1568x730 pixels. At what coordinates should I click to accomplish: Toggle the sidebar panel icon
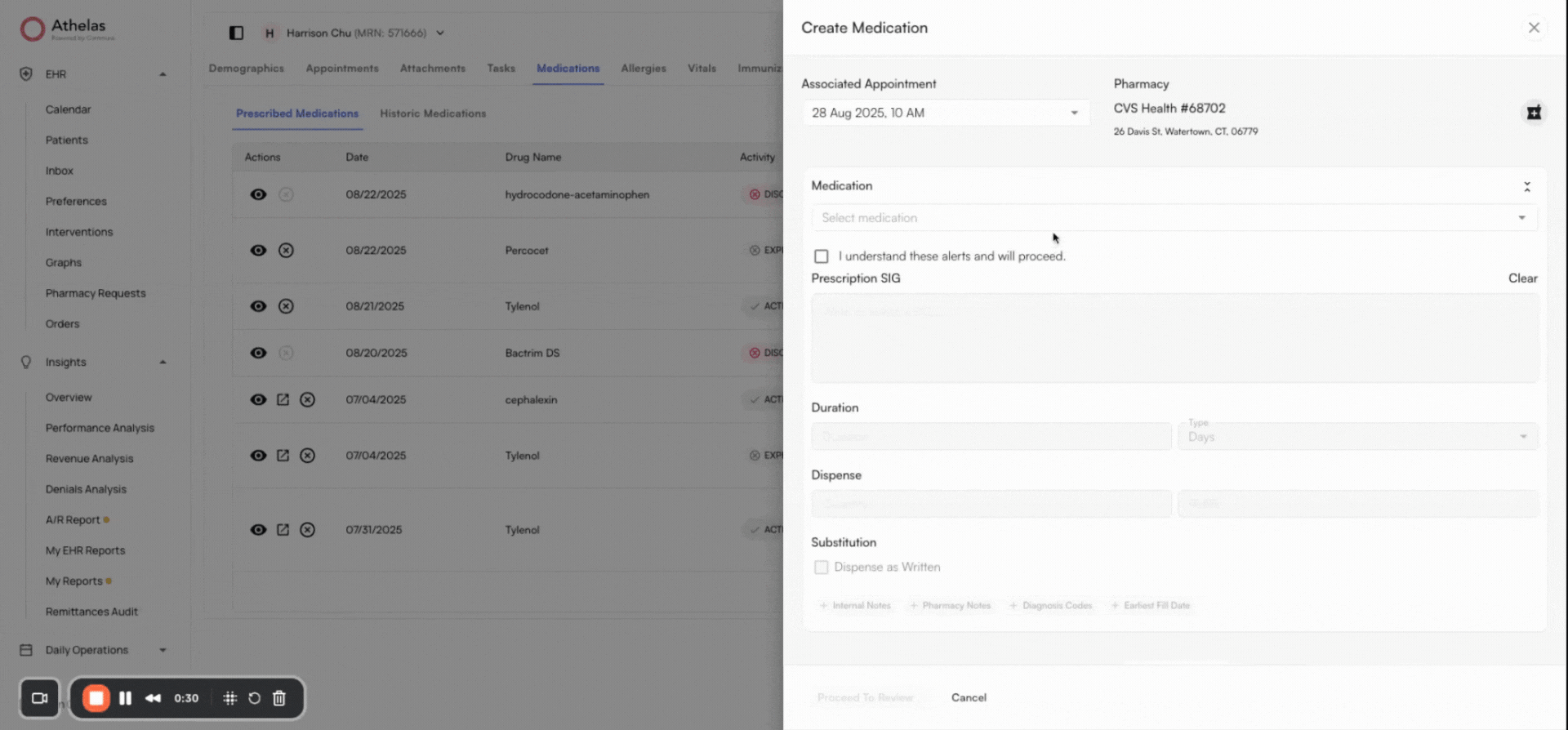click(236, 33)
